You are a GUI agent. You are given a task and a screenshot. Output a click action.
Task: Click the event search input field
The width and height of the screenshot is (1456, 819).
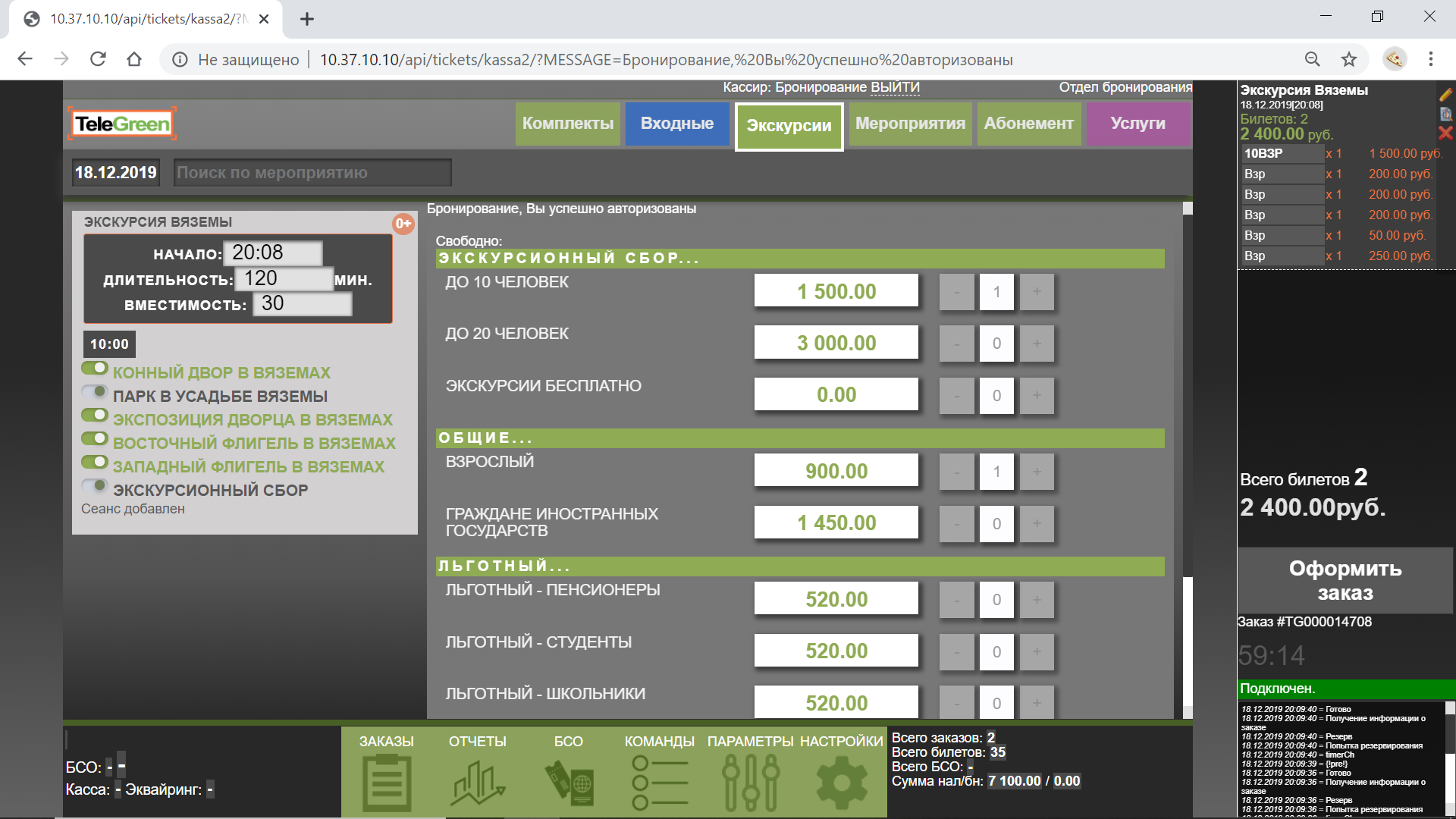312,173
